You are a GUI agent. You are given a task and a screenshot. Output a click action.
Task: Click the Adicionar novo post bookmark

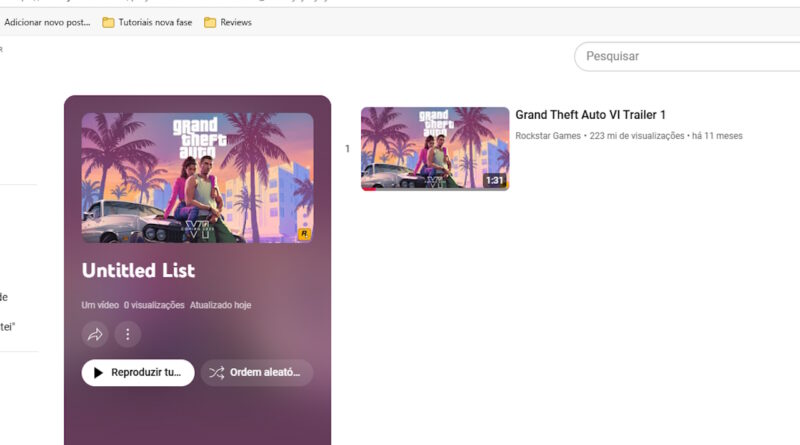47,22
